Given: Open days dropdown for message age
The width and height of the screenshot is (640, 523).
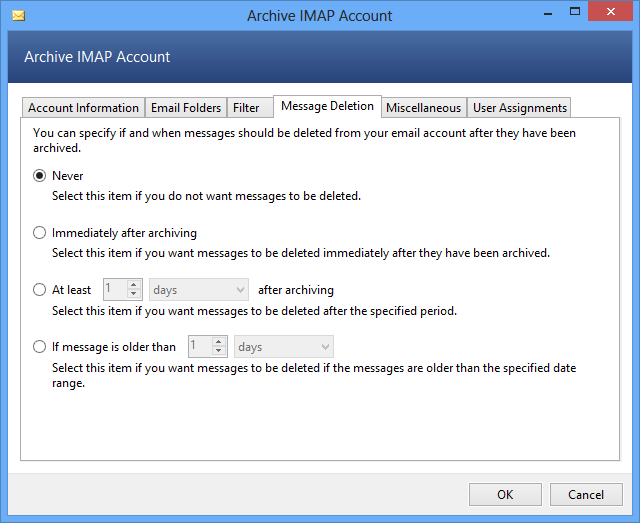Looking at the screenshot, I should point(284,347).
